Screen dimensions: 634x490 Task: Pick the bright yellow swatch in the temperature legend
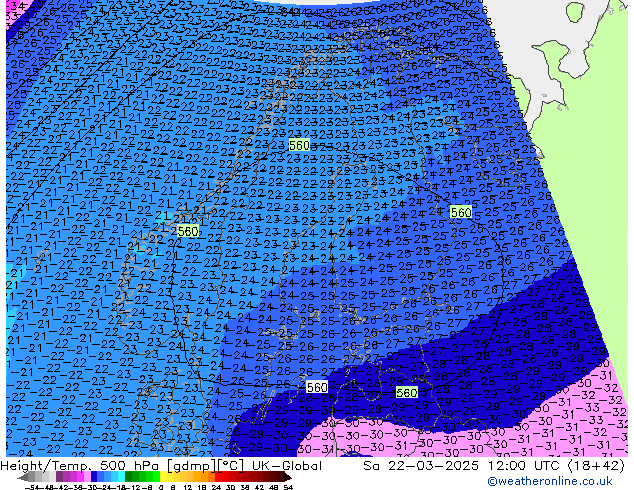(163, 477)
